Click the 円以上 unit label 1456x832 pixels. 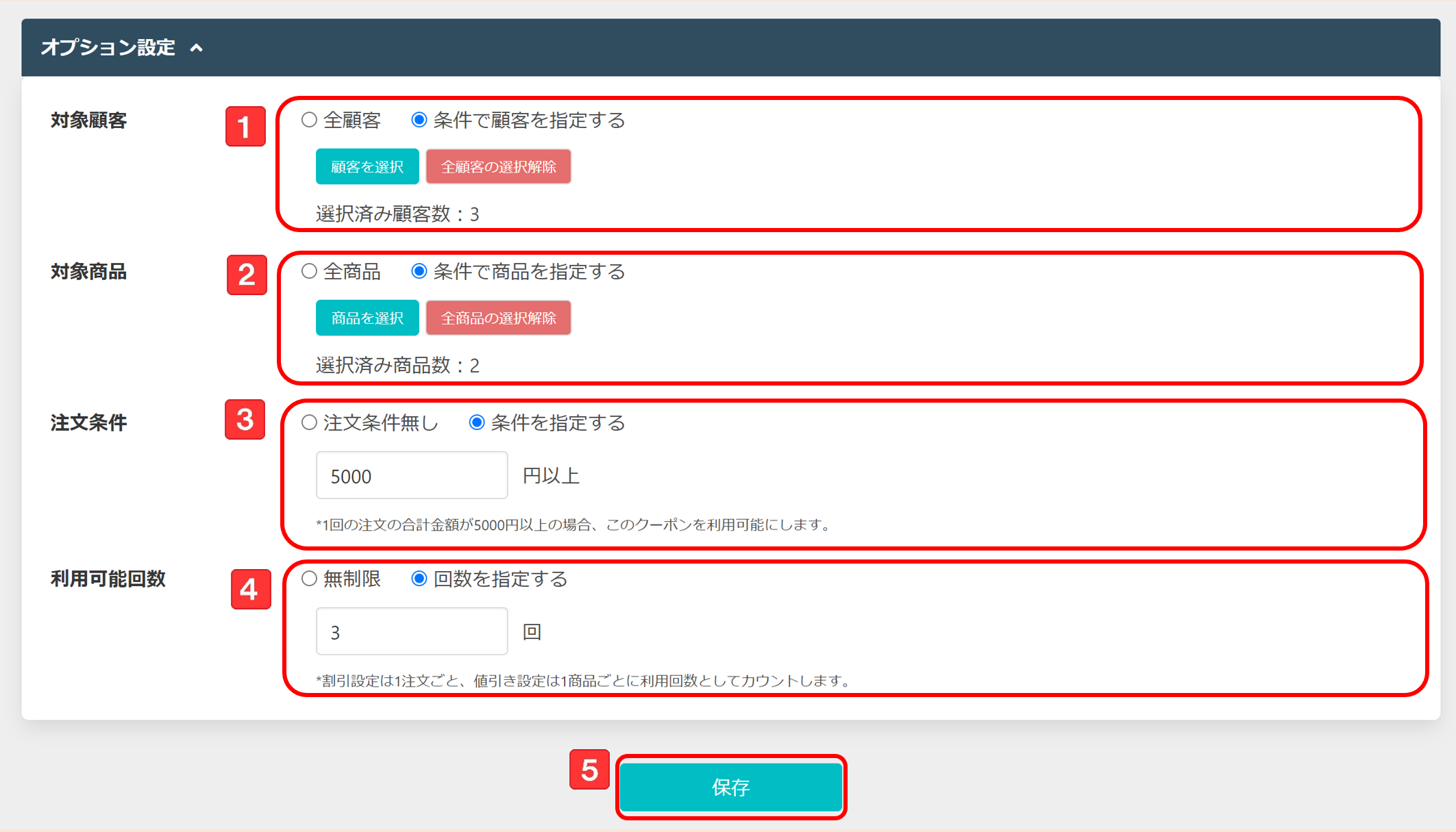point(551,475)
